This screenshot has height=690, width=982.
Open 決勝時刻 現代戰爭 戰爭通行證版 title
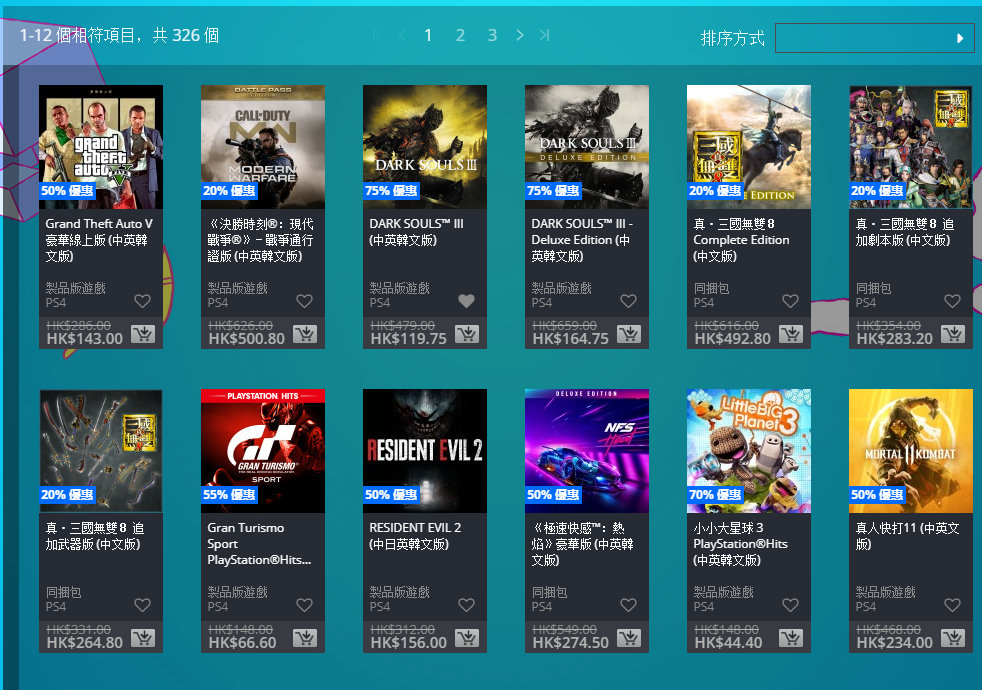[261, 240]
